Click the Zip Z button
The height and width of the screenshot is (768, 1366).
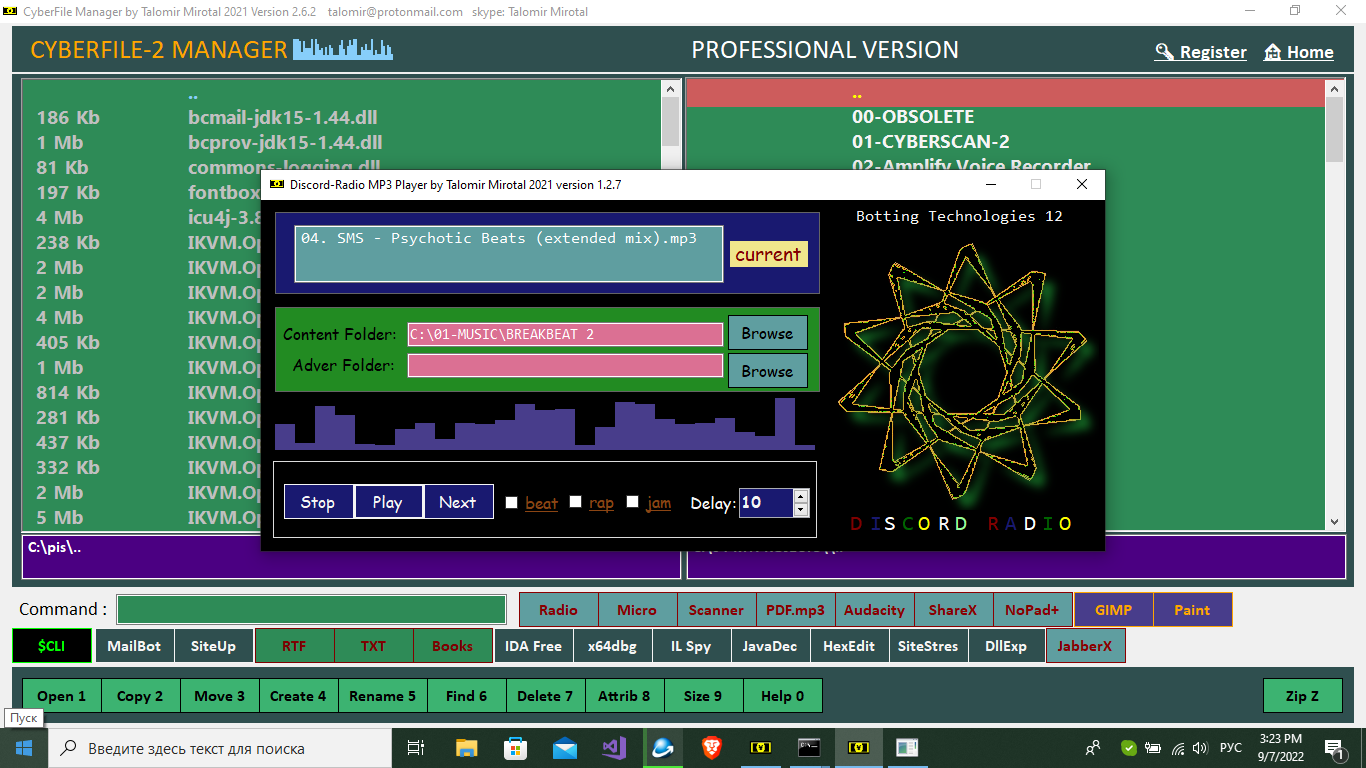point(1302,696)
